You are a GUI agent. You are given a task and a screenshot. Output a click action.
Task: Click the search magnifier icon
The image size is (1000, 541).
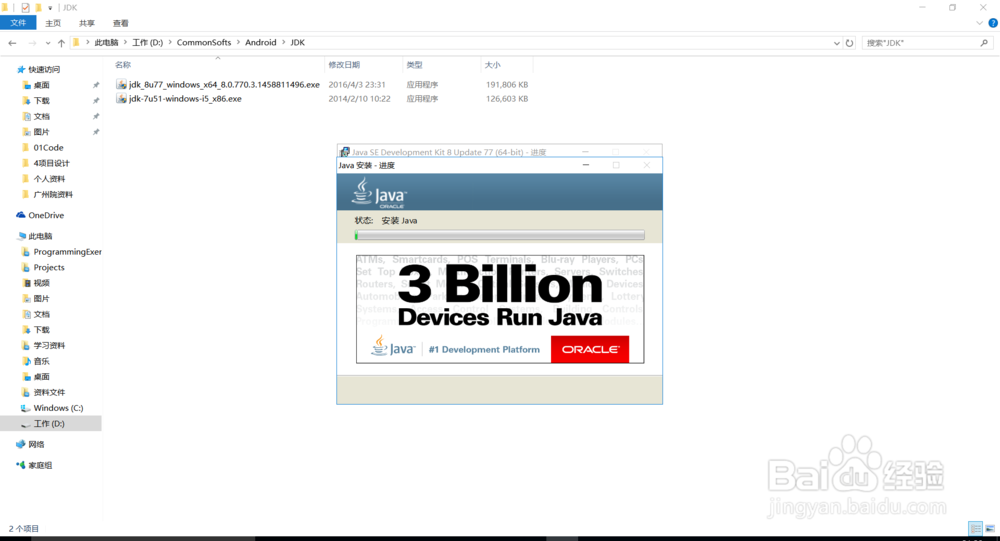pyautogui.click(x=984, y=43)
